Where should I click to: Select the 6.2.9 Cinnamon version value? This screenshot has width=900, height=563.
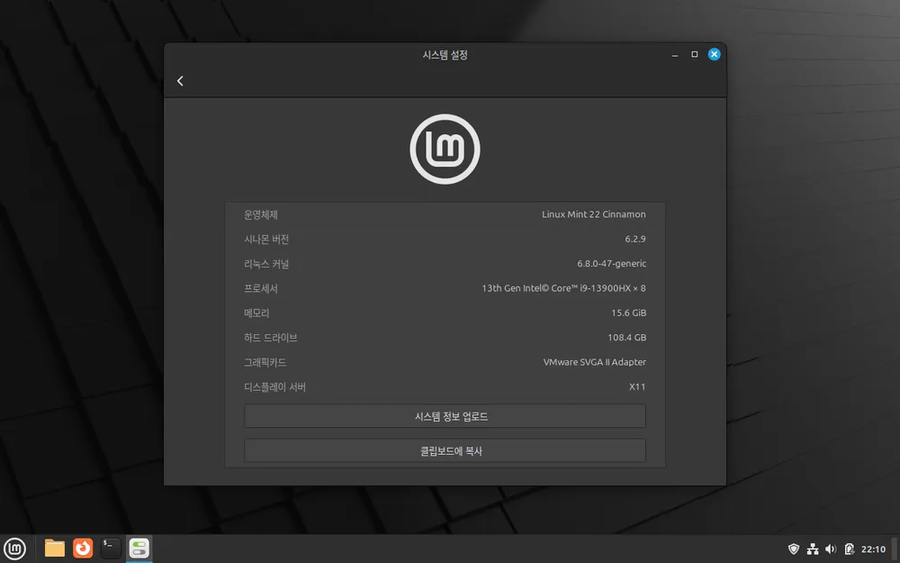pyautogui.click(x=635, y=239)
